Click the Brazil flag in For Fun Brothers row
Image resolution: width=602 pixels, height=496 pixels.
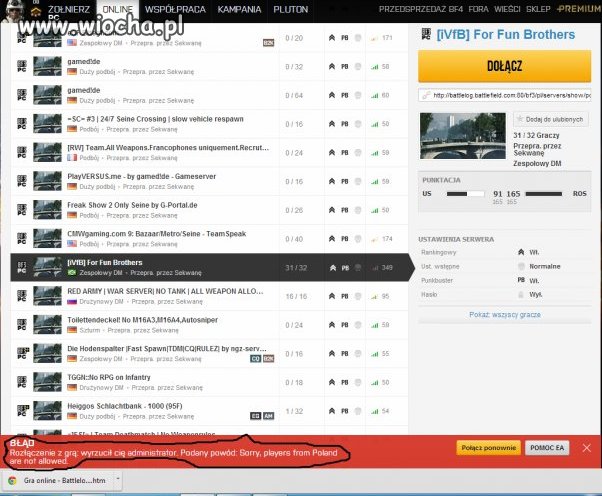click(x=72, y=273)
